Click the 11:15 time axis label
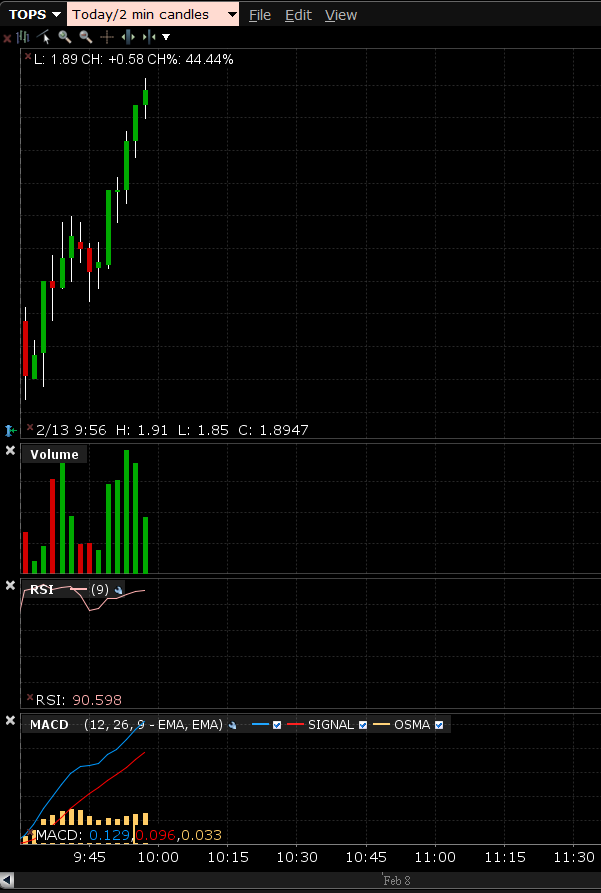This screenshot has height=893, width=601. point(505,857)
